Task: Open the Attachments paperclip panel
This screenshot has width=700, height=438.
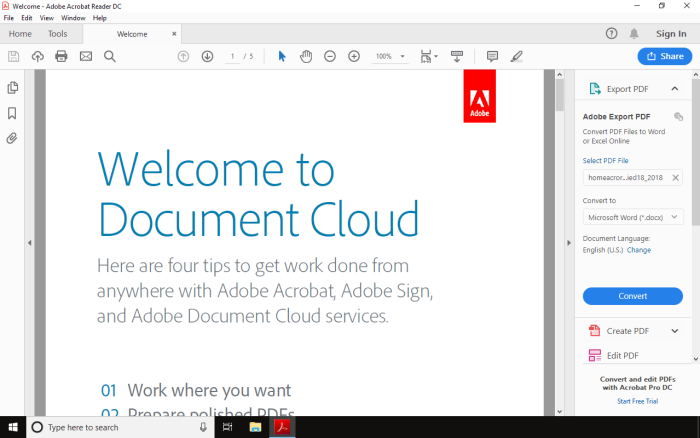Action: click(x=13, y=138)
